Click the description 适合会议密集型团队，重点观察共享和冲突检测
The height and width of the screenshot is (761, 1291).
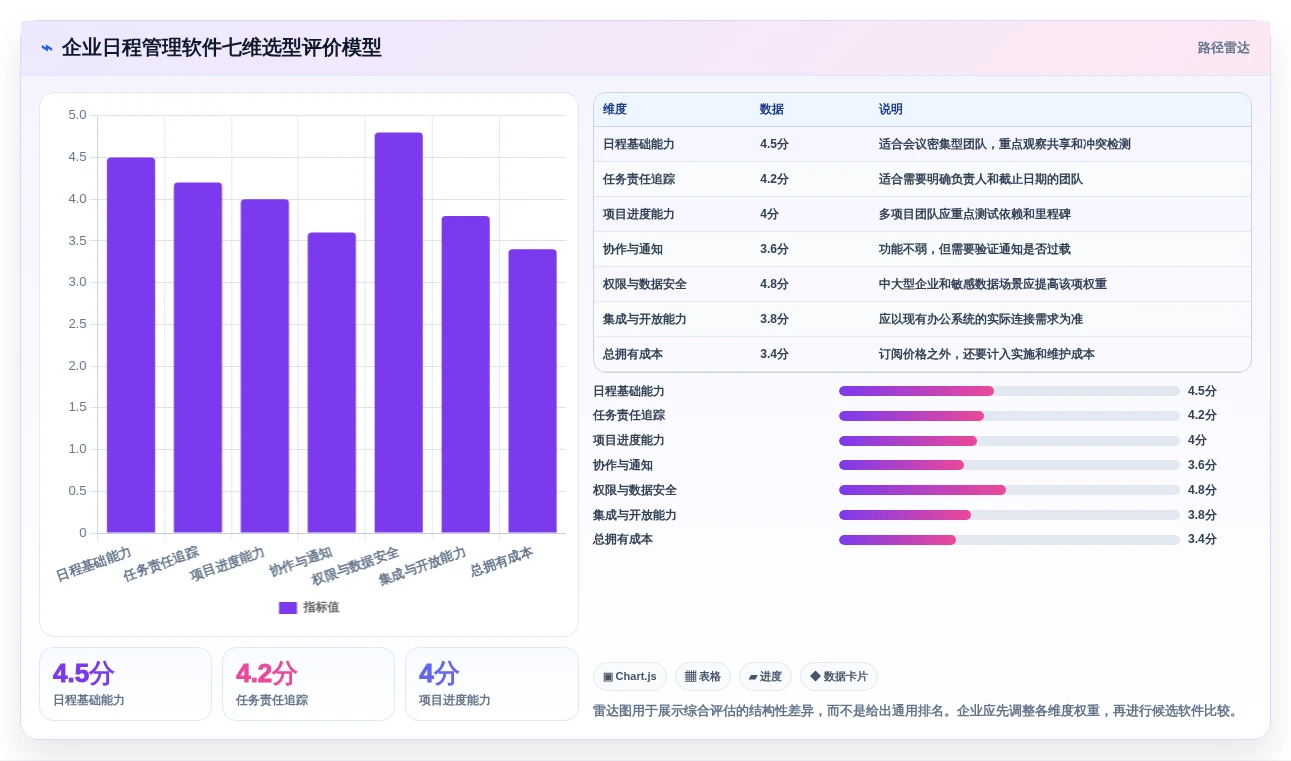pyautogui.click(x=1005, y=144)
